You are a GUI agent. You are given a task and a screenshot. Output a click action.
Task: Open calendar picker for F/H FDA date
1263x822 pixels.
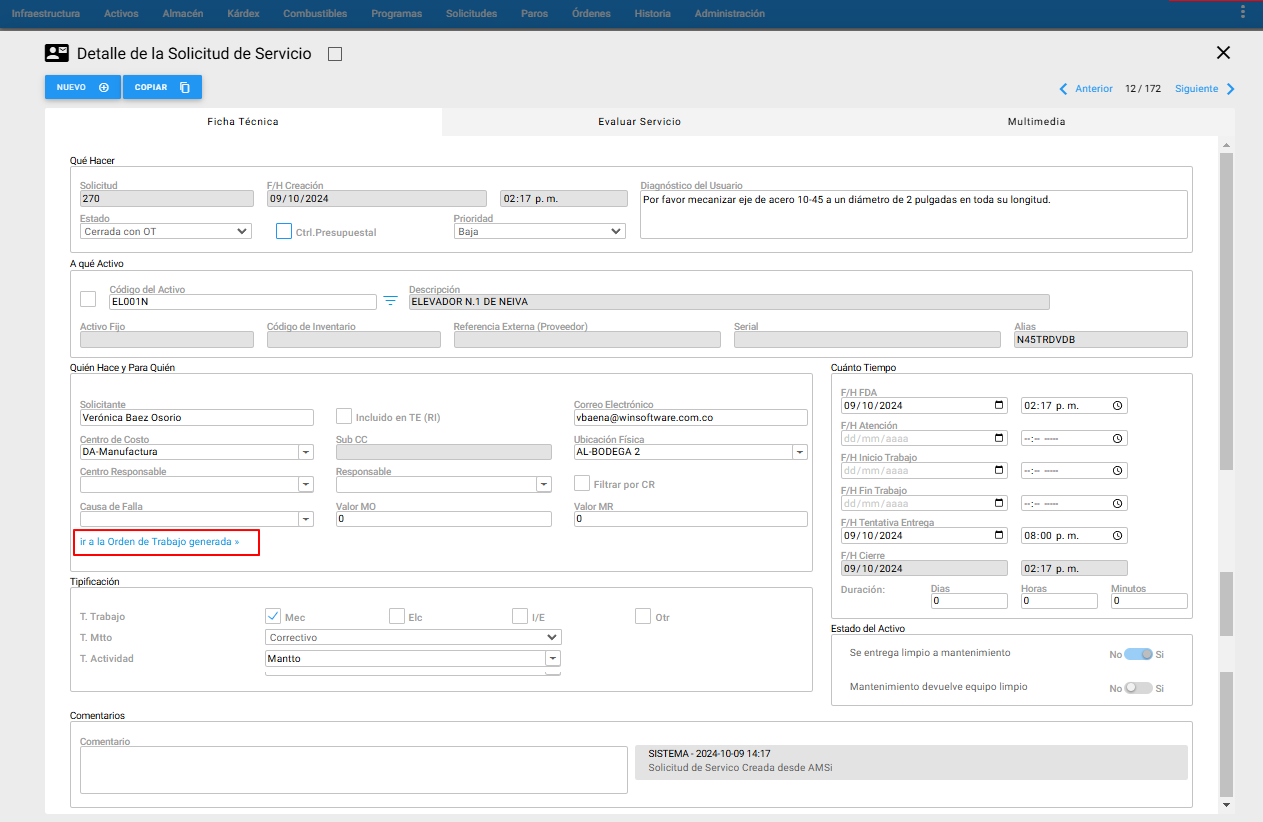click(999, 406)
